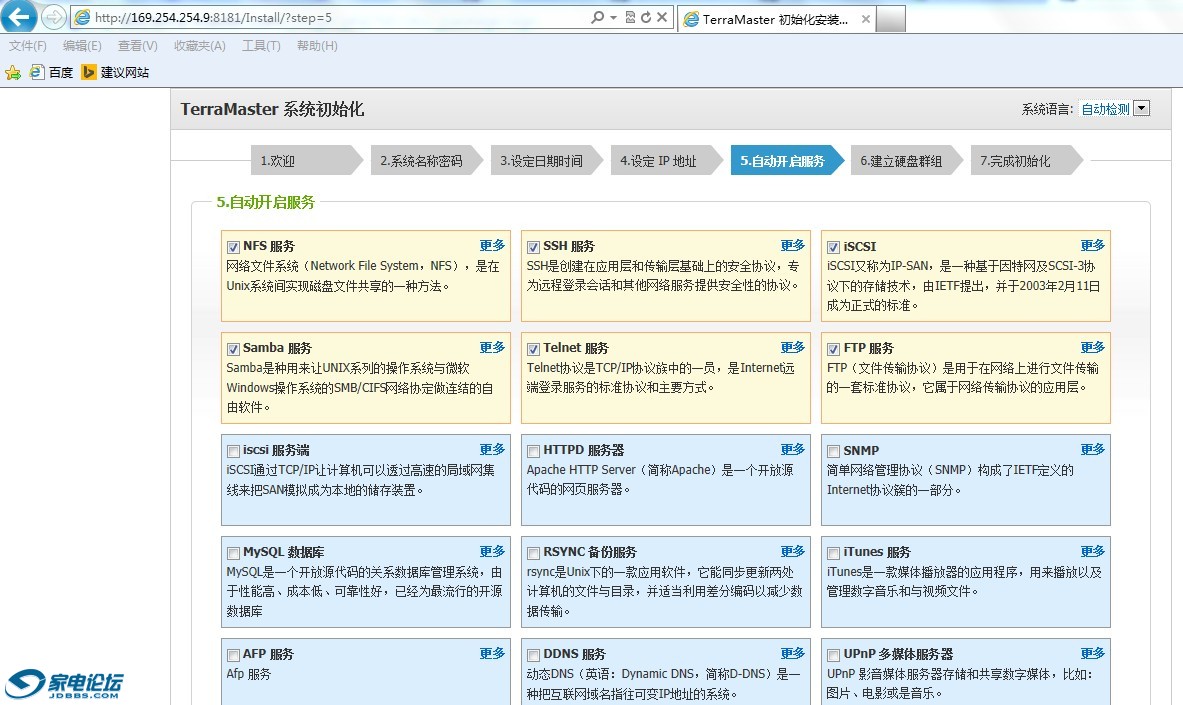Click the search magnifier in address bar
Screen dimensions: 1183x705
coord(598,17)
